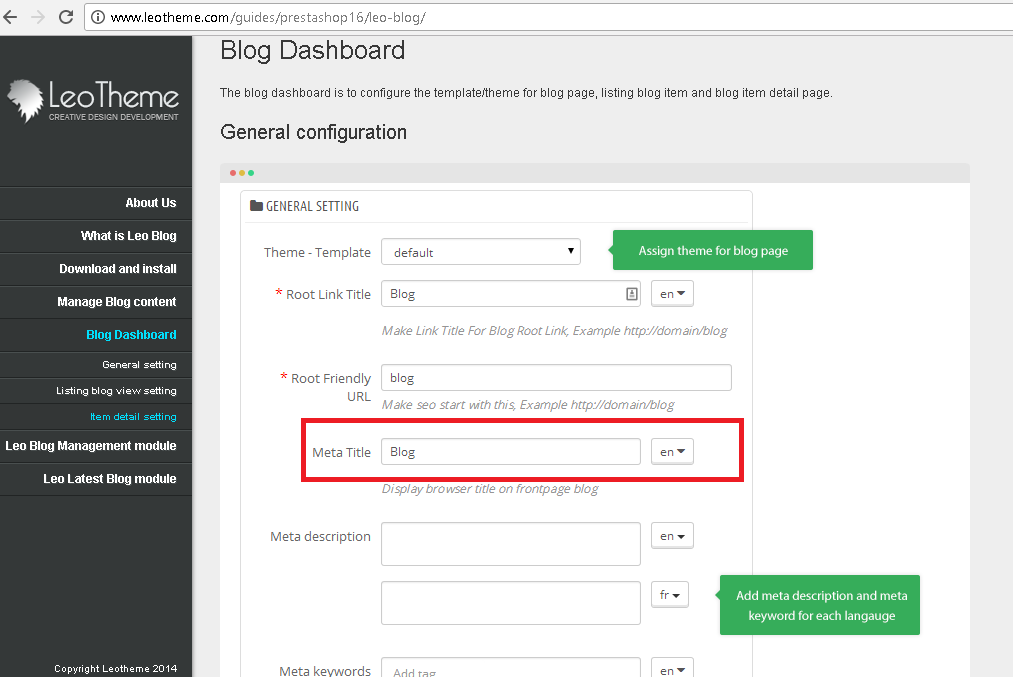Reload the page with refresh icon
The width and height of the screenshot is (1013, 677).
66,17
